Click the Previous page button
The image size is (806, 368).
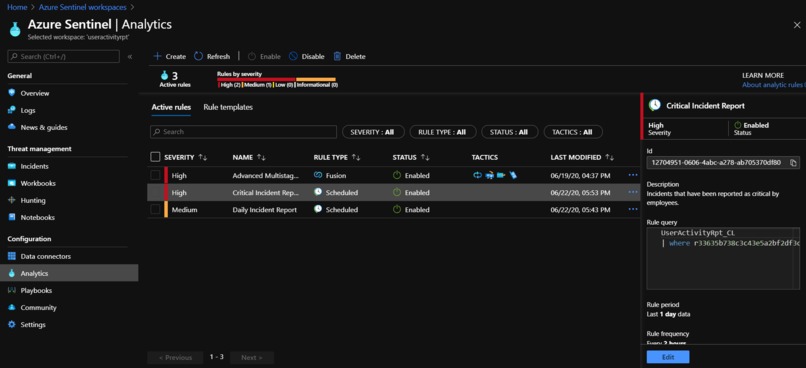pos(175,357)
